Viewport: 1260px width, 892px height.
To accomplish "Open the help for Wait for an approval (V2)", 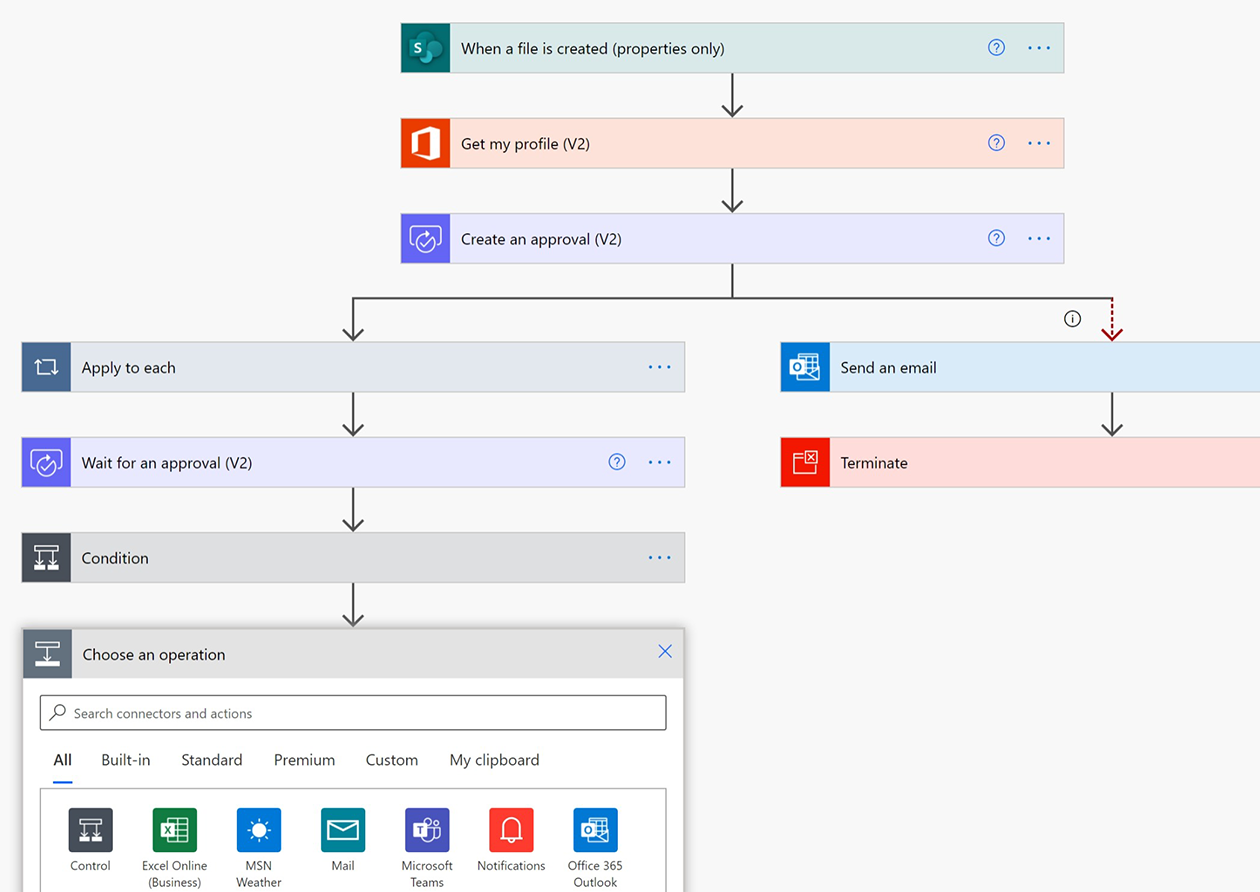I will pyautogui.click(x=617, y=462).
